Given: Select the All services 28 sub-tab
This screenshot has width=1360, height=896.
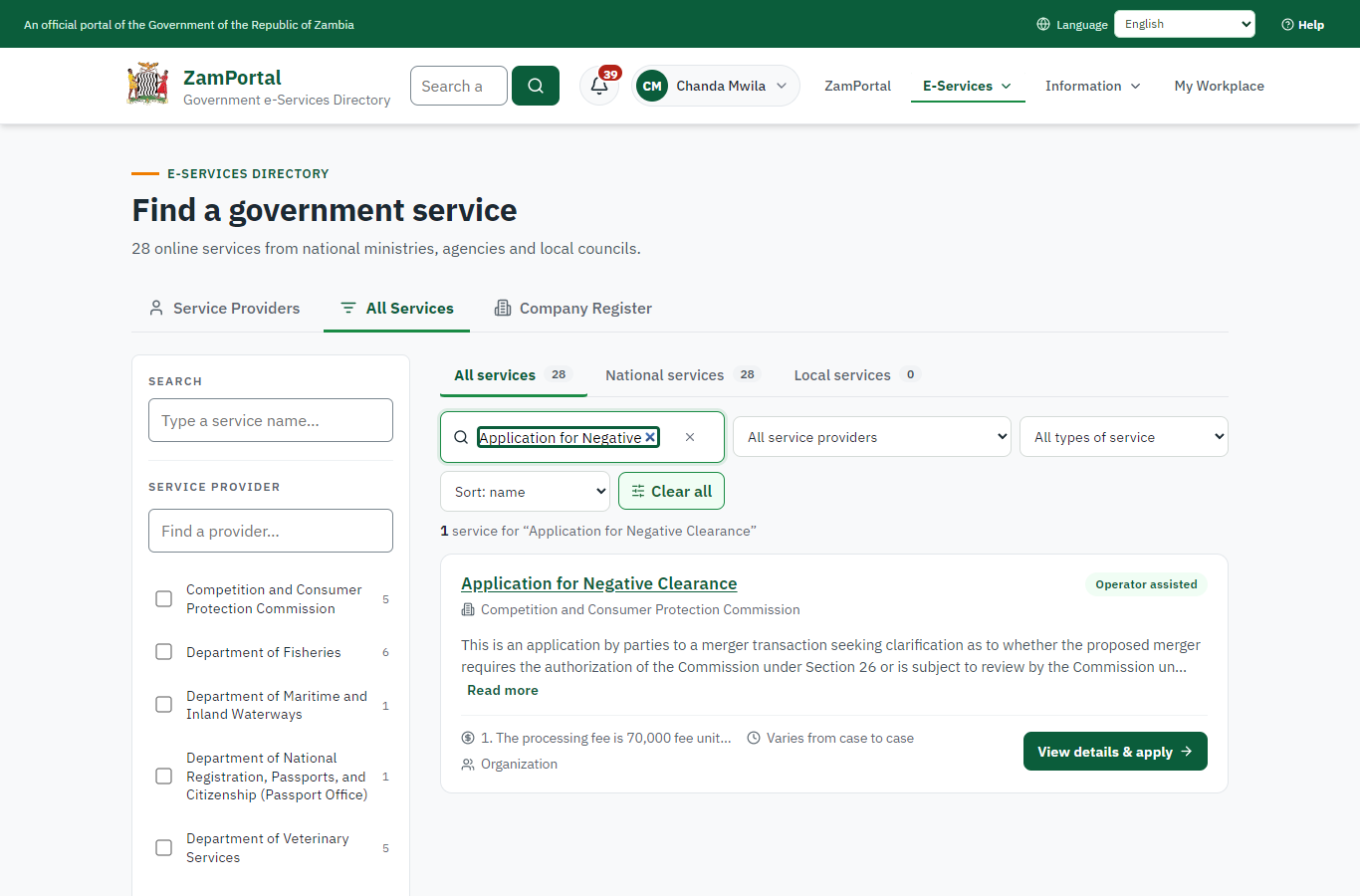Looking at the screenshot, I should (513, 375).
